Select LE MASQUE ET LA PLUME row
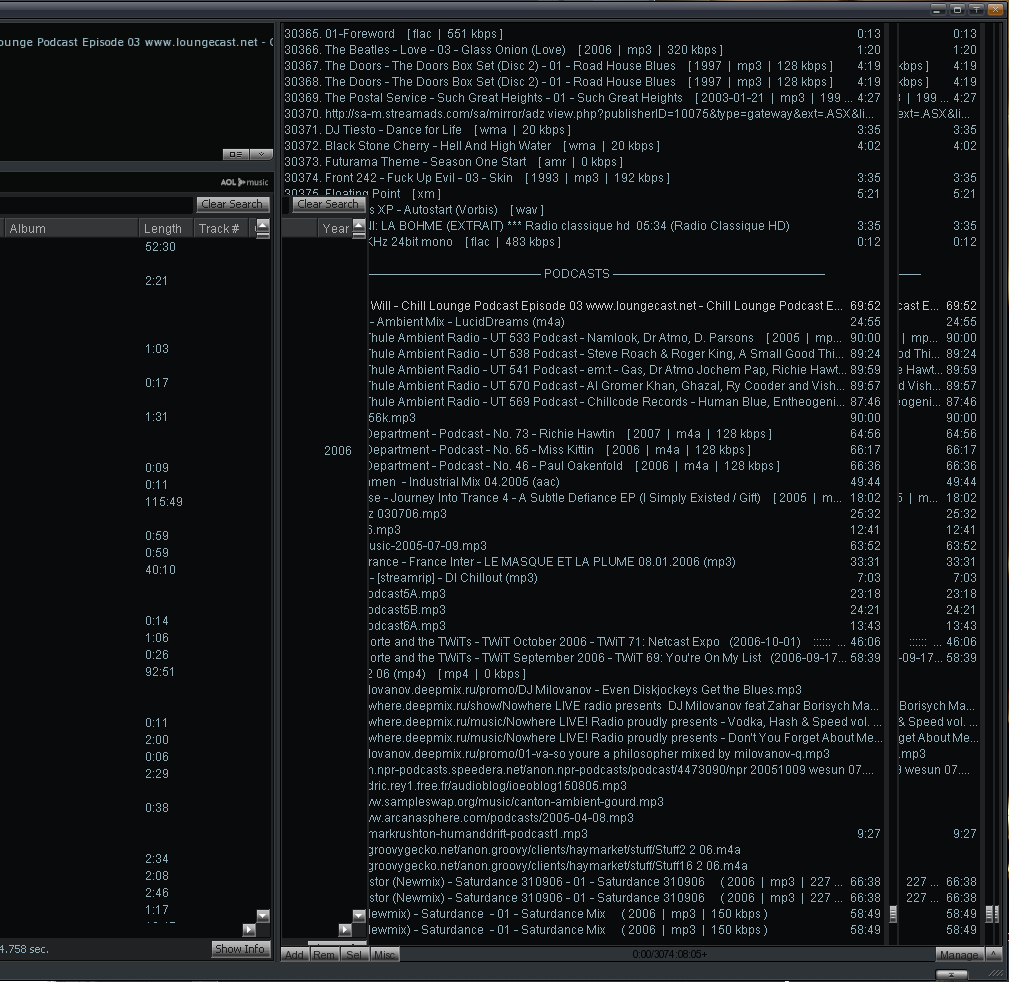1009x982 pixels. [x=625, y=562]
